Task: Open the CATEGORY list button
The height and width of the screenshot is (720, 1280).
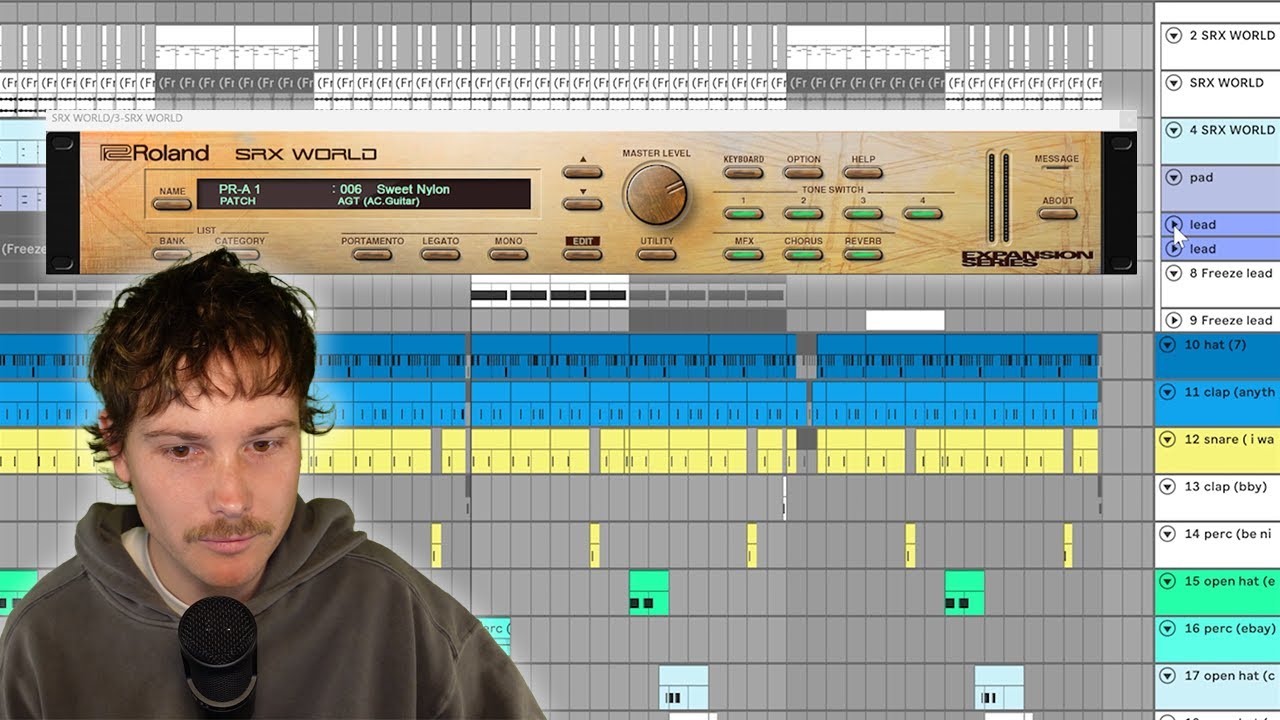Action: [240, 254]
